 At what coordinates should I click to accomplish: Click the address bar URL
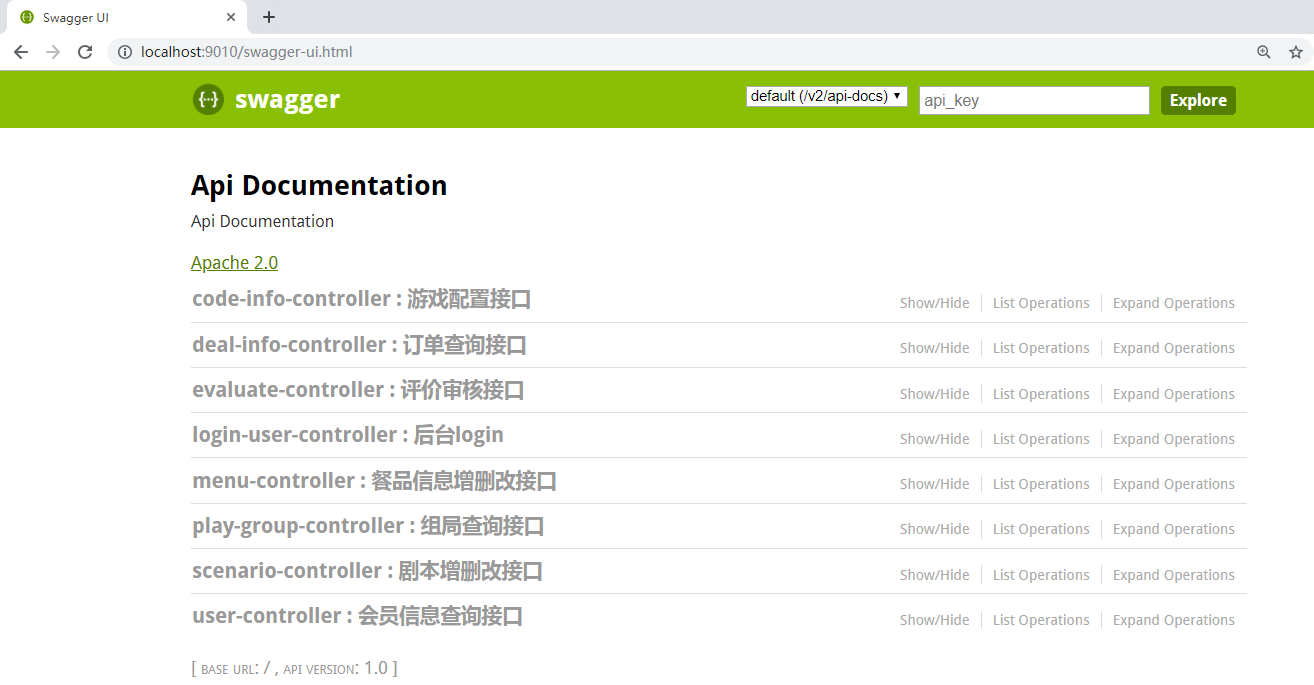pyautogui.click(x=246, y=52)
